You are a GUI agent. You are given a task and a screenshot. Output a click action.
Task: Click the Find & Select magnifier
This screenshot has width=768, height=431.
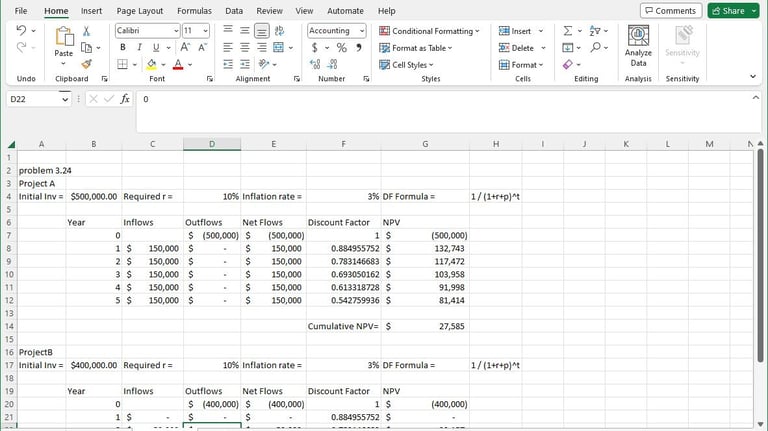(595, 48)
